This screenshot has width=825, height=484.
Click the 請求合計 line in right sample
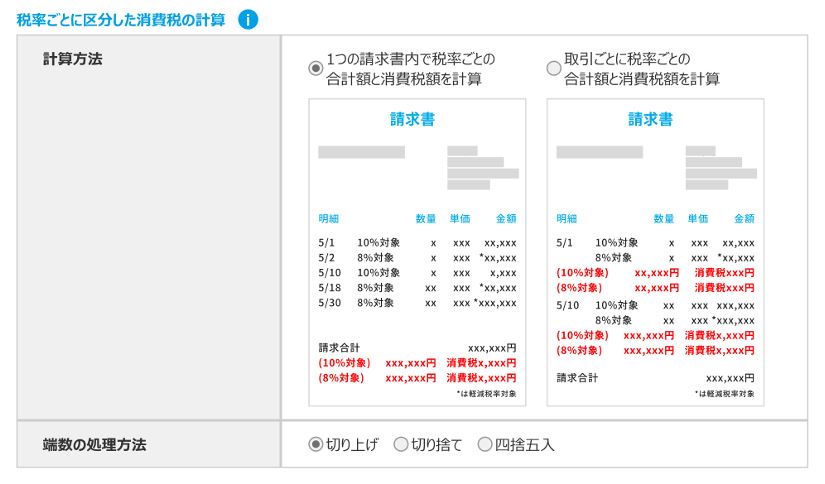(655, 378)
